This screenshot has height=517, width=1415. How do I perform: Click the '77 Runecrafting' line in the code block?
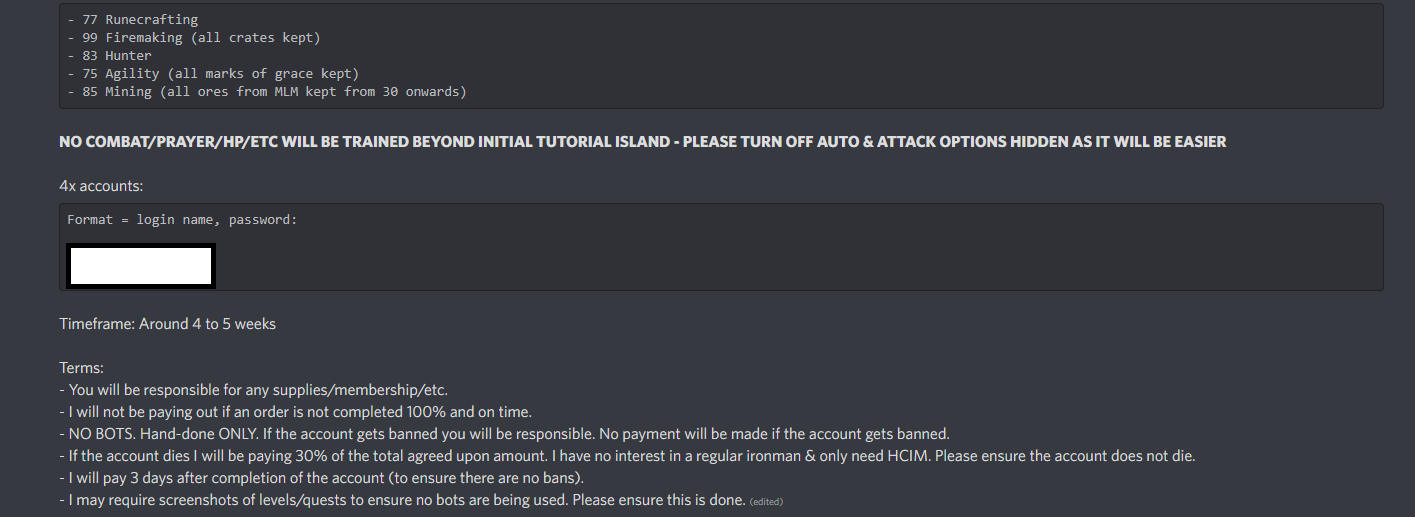tap(132, 19)
